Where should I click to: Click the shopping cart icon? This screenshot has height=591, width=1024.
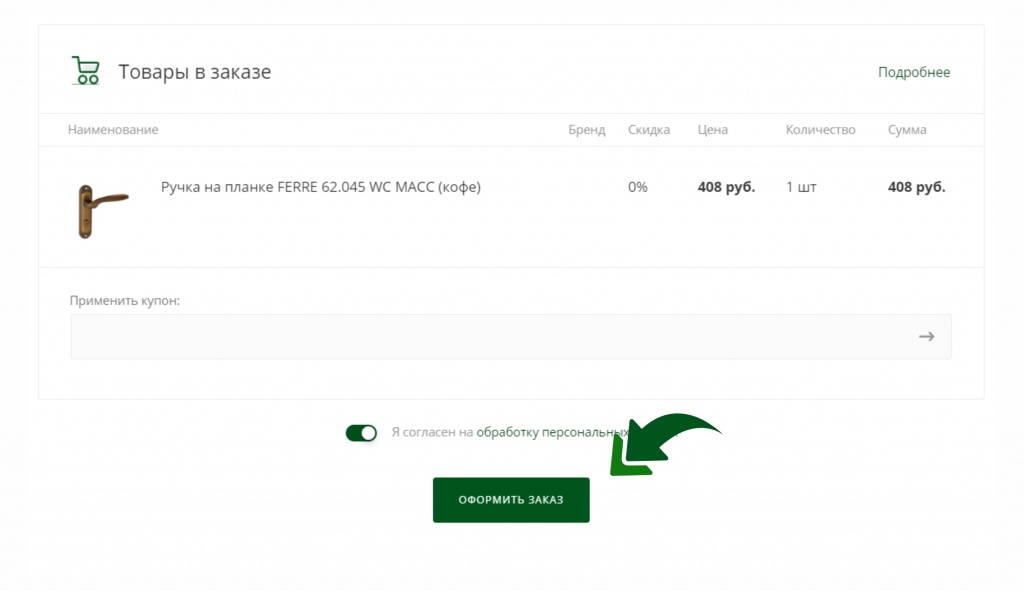point(86,71)
